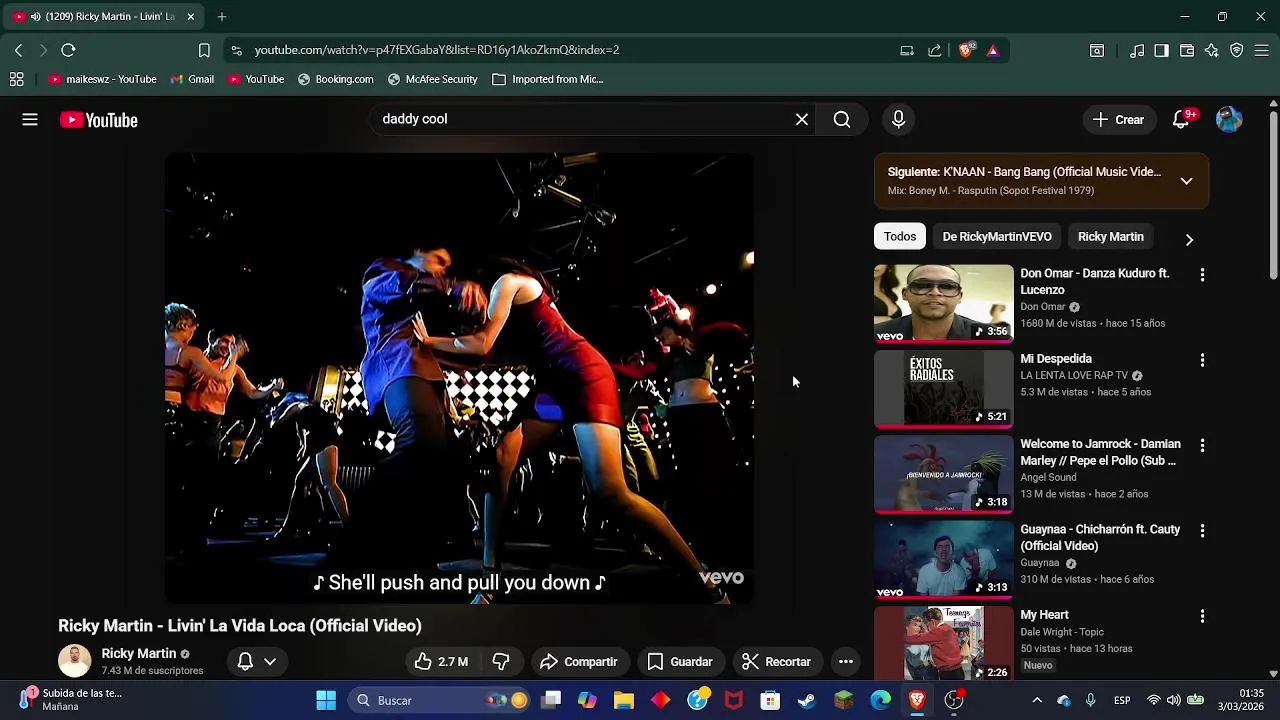Open the media control music note icon
This screenshot has height=720, width=1280.
[x=1137, y=50]
